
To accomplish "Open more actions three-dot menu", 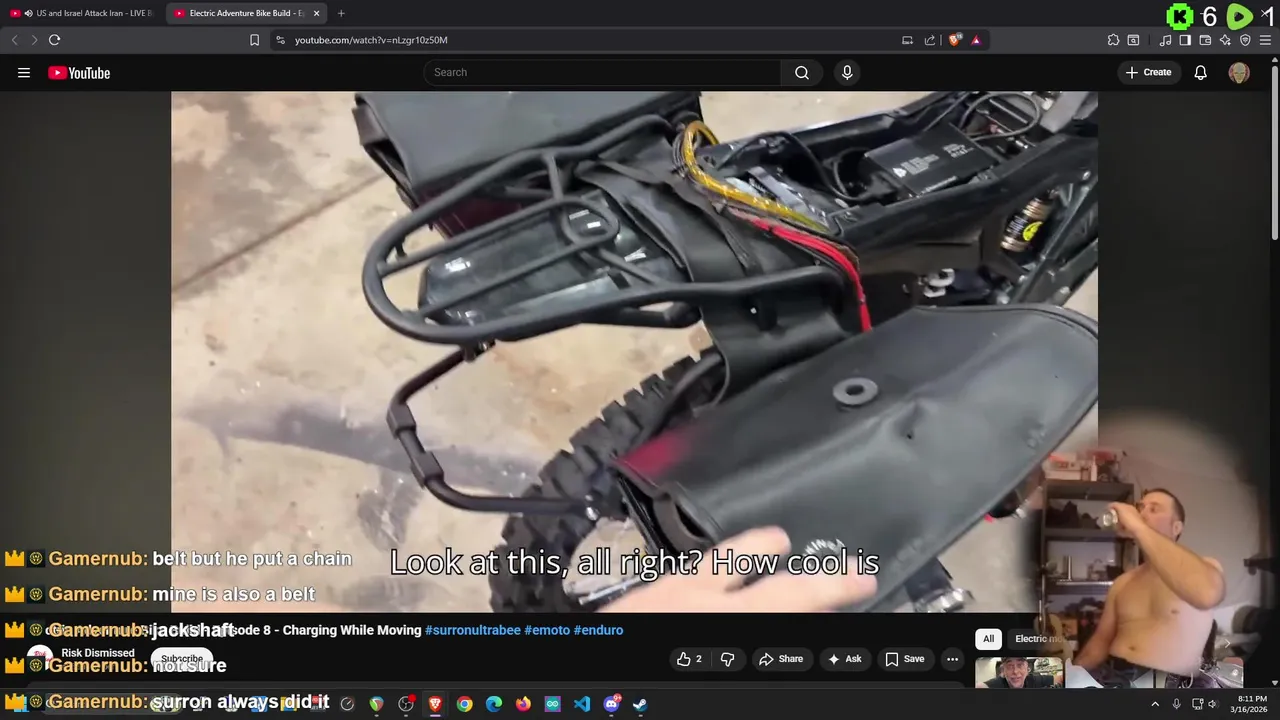I will tap(952, 659).
